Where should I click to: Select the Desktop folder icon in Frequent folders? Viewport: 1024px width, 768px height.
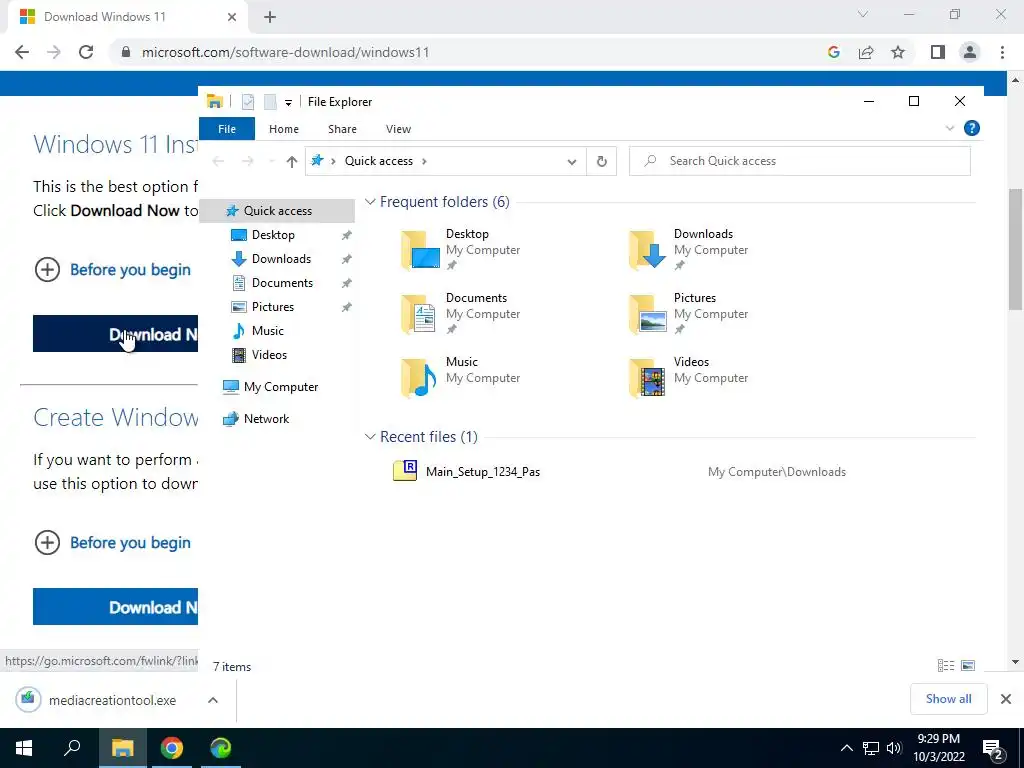coord(420,249)
